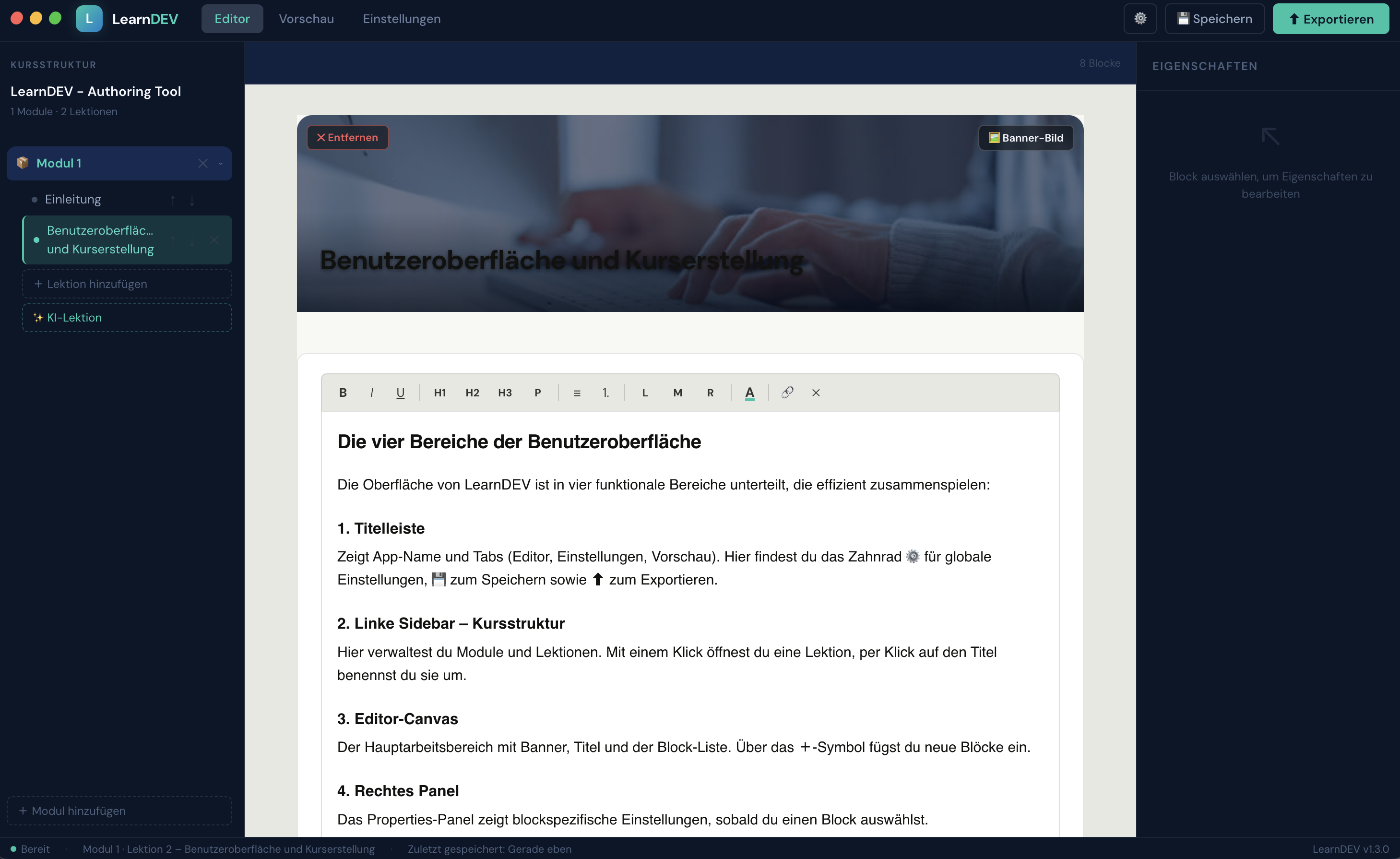Screen dimensions: 1400x859
Task: Delete the Benutzeroberfläche lesson
Action: coord(214,240)
